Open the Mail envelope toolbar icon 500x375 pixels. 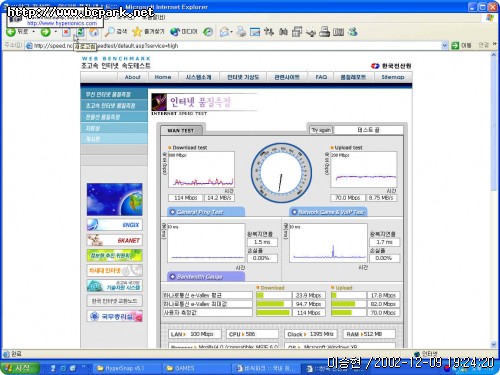point(225,32)
